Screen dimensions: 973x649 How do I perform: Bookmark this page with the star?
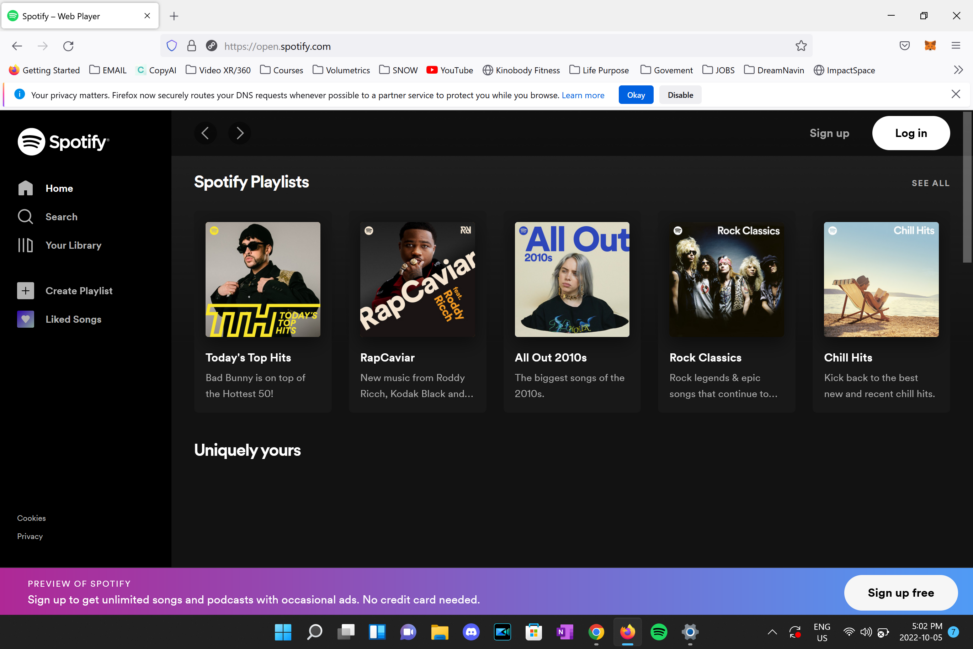(801, 46)
